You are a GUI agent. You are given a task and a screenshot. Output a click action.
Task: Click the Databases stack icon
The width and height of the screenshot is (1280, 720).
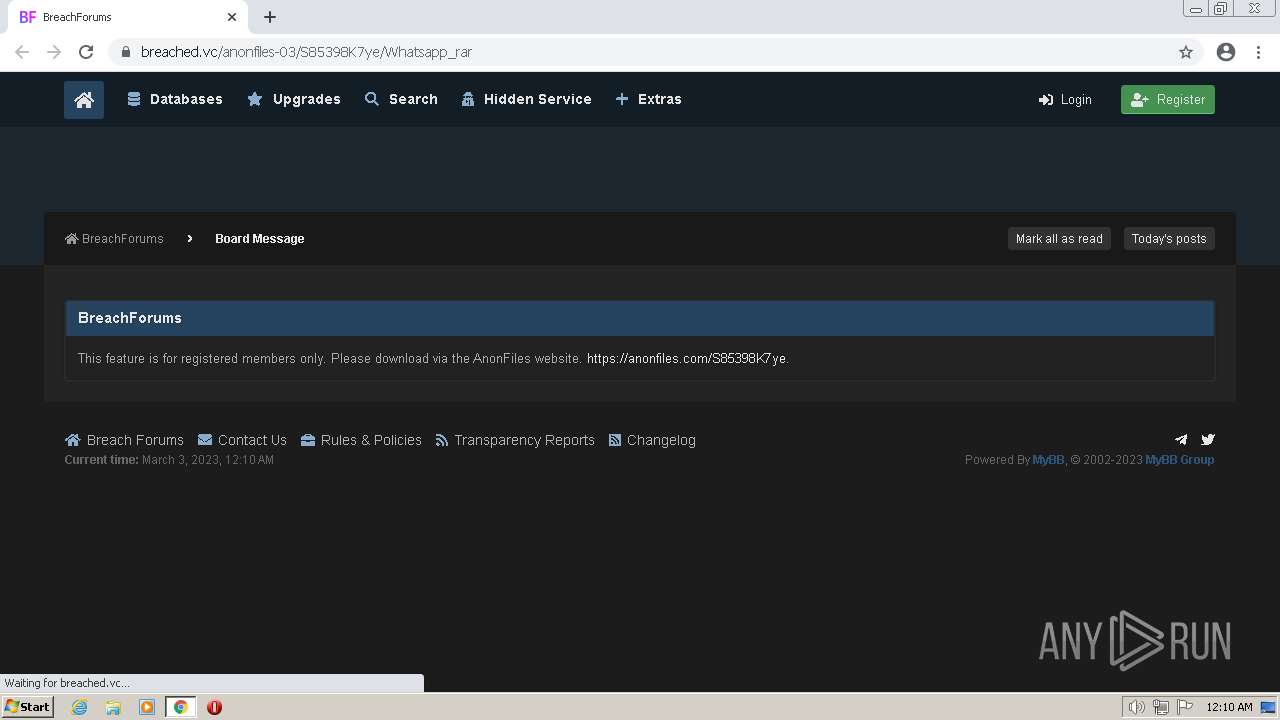coord(134,99)
